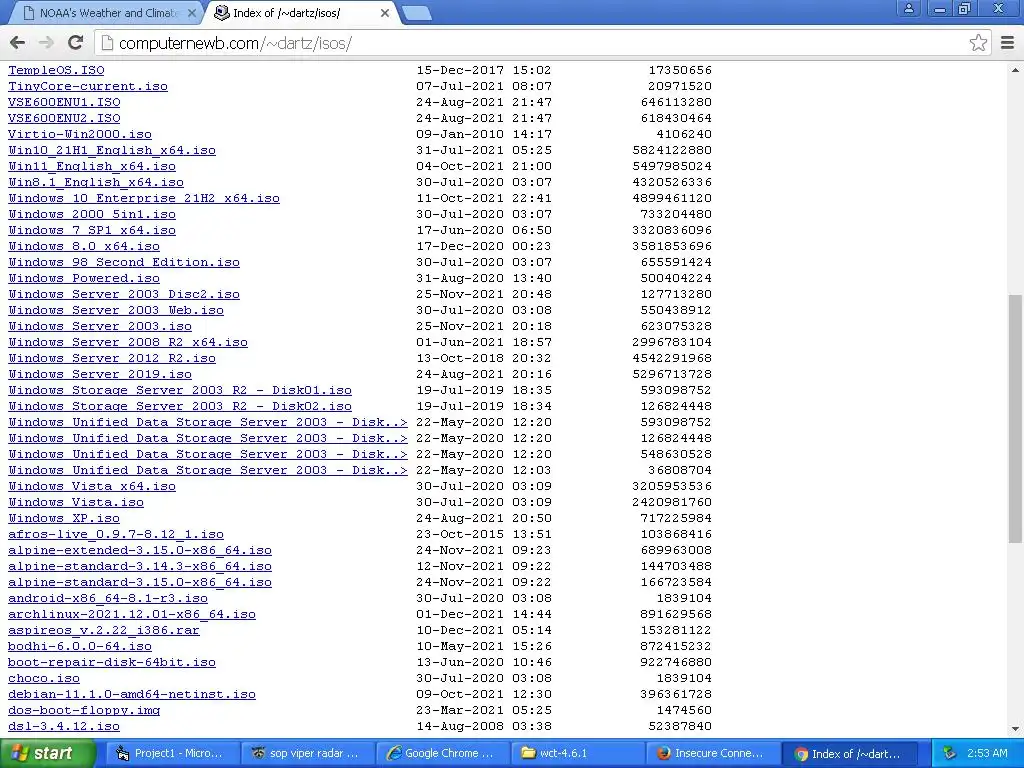The height and width of the screenshot is (768, 1024).
Task: Download archlinux-2021.12.01-x86_64.iso
Action: 132,614
